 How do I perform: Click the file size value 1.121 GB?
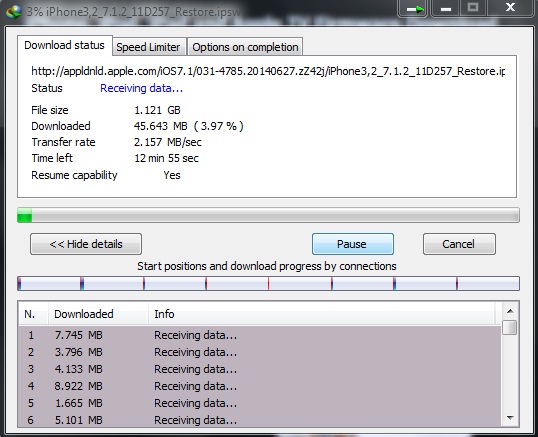(x=157, y=110)
